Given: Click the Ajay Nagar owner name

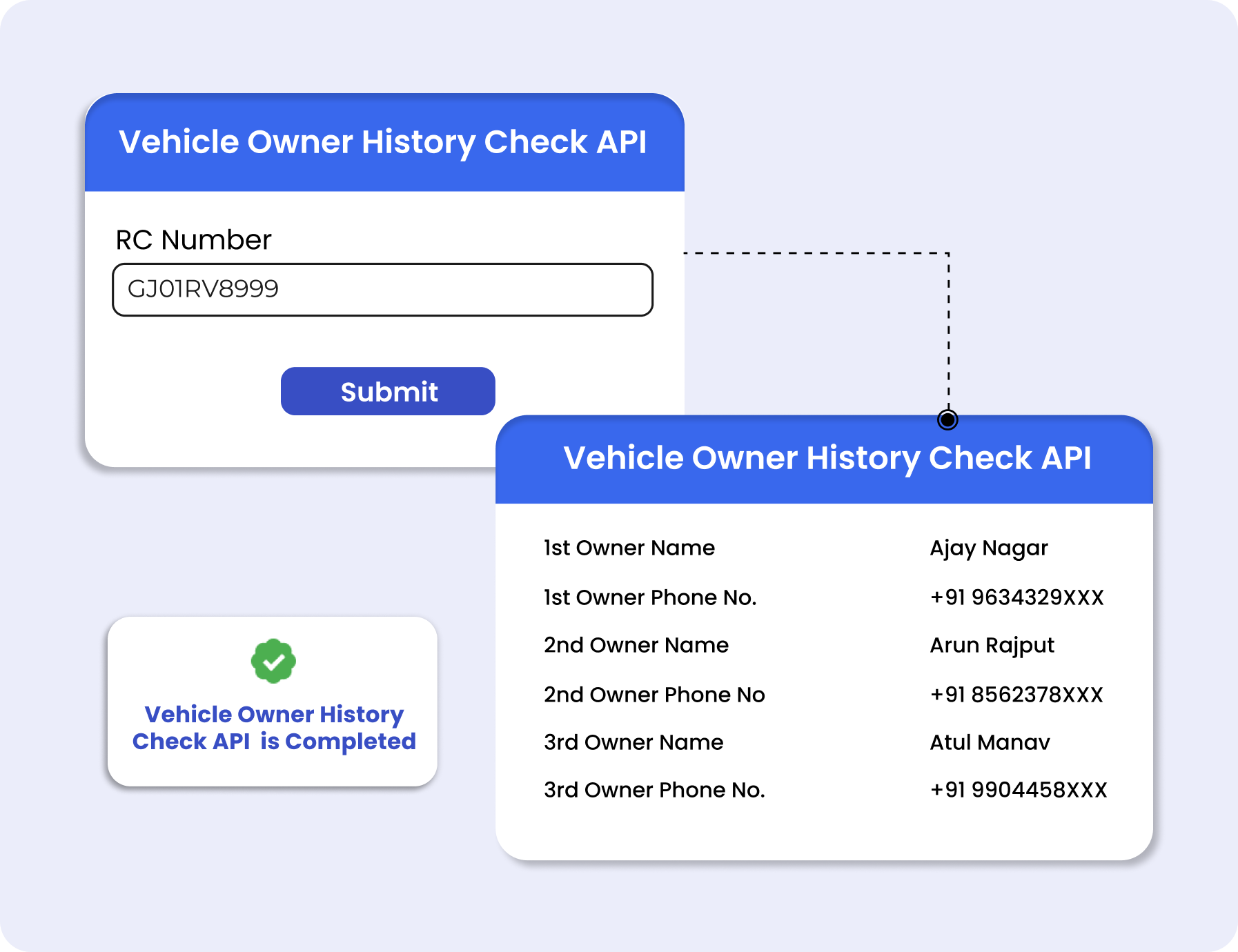Looking at the screenshot, I should pos(988,548).
